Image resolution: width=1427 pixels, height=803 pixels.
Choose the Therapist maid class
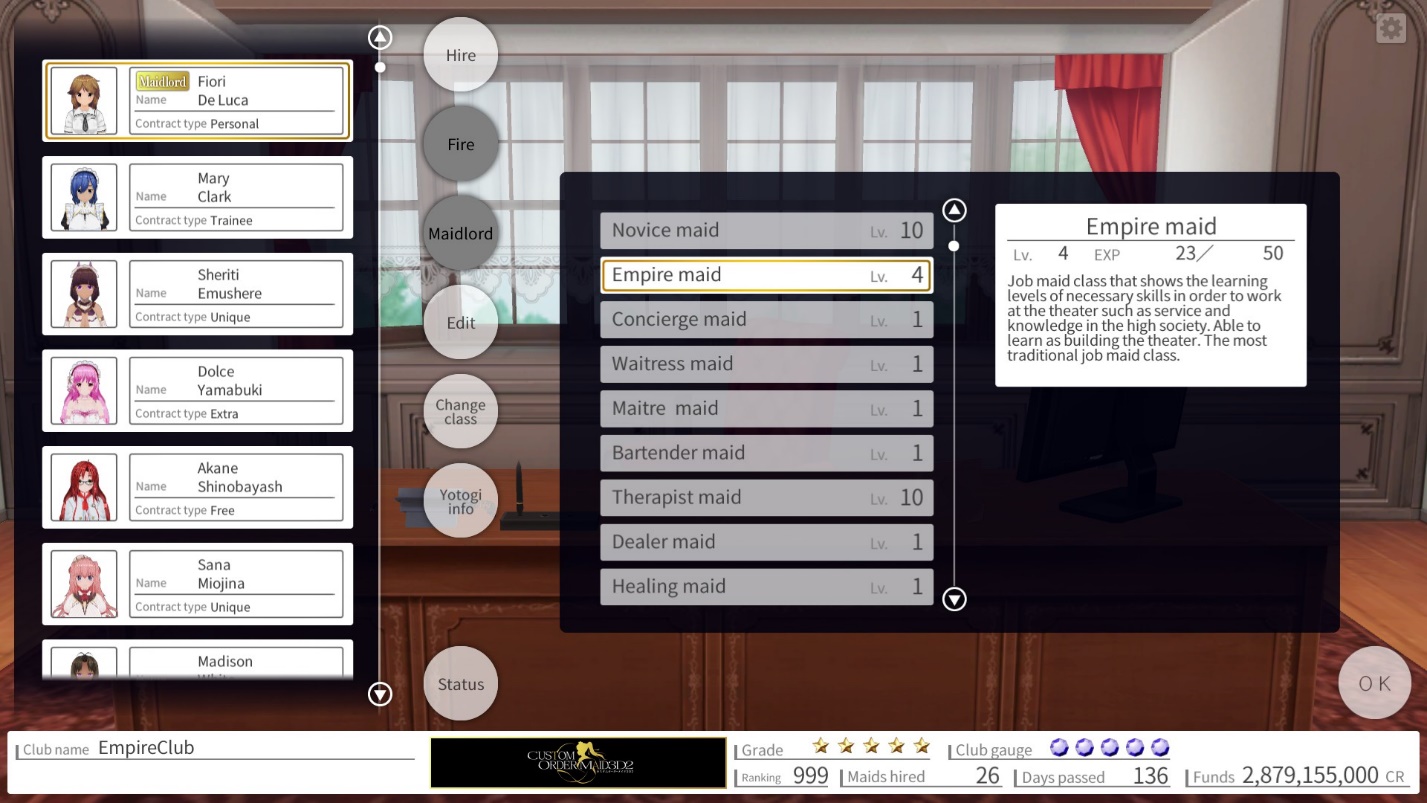click(766, 498)
